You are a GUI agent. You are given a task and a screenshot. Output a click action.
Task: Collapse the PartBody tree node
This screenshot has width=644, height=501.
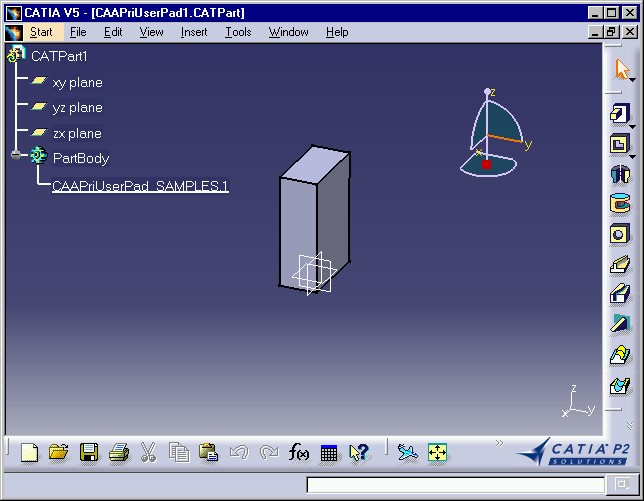(16, 155)
